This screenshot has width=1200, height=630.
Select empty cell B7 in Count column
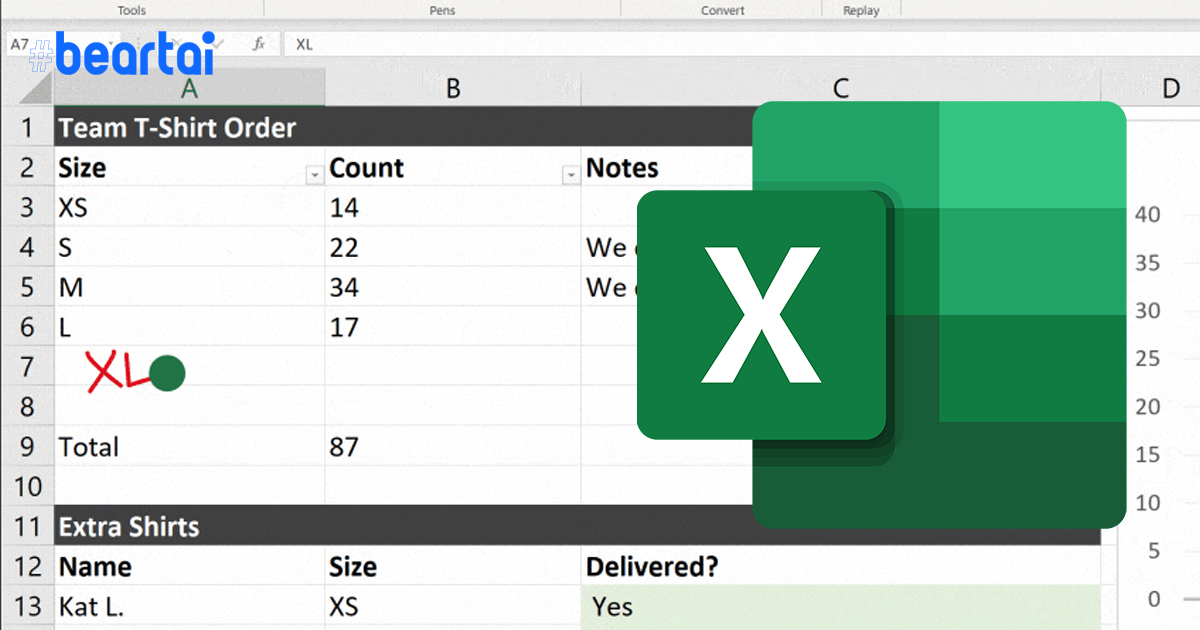[x=453, y=367]
